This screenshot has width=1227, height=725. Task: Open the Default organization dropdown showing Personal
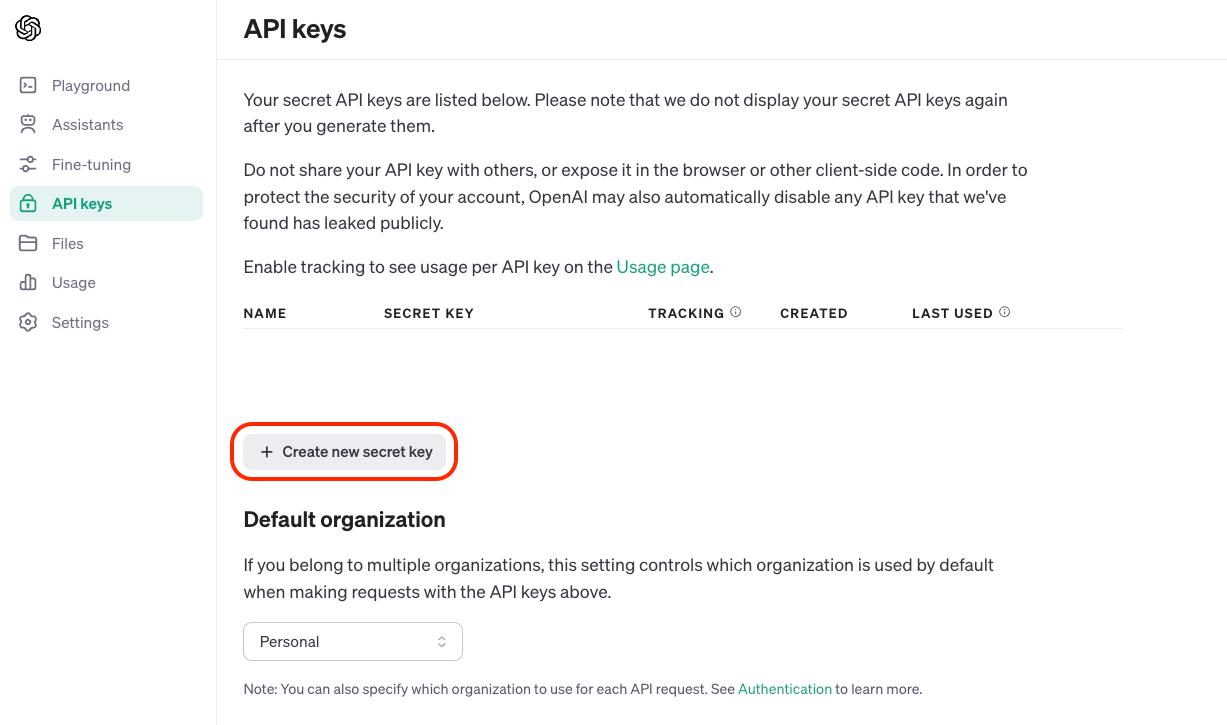point(352,641)
